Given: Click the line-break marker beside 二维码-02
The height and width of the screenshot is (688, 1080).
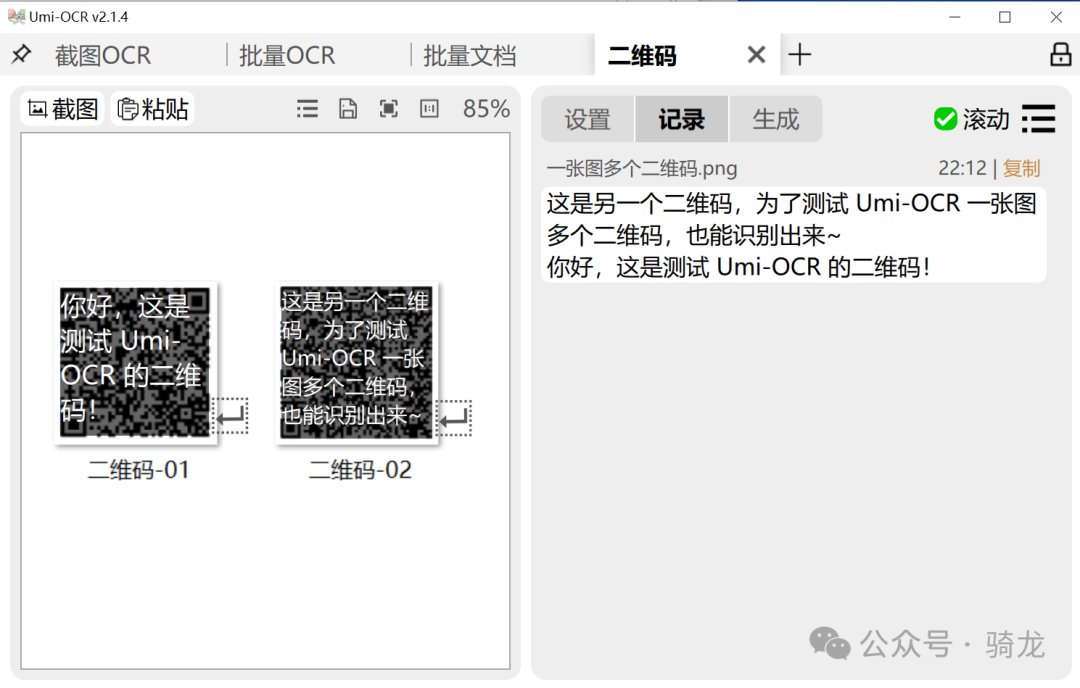Looking at the screenshot, I should point(455,417).
